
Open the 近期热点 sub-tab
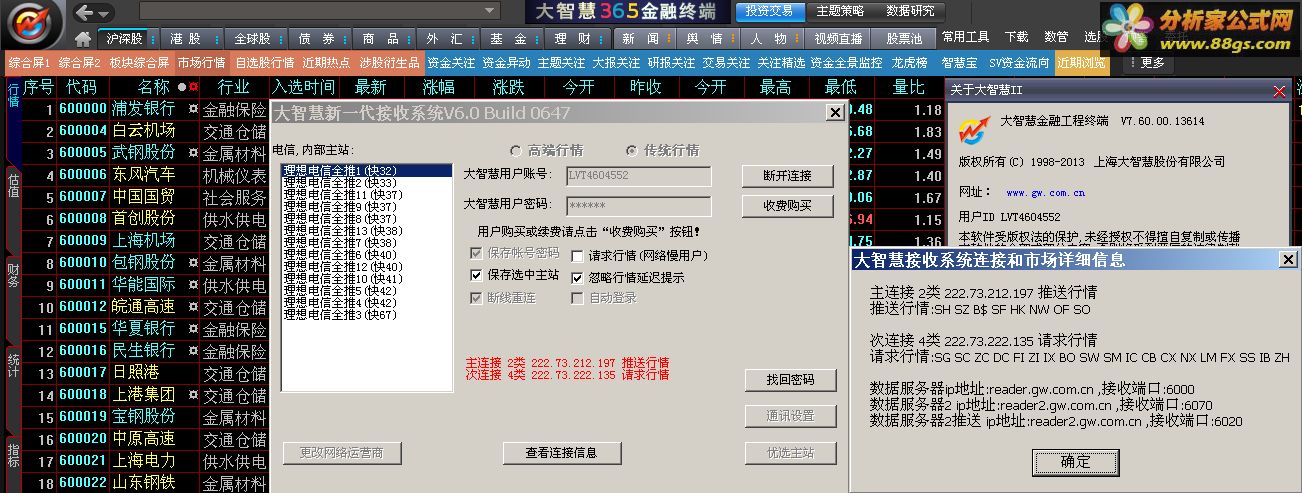(x=326, y=62)
